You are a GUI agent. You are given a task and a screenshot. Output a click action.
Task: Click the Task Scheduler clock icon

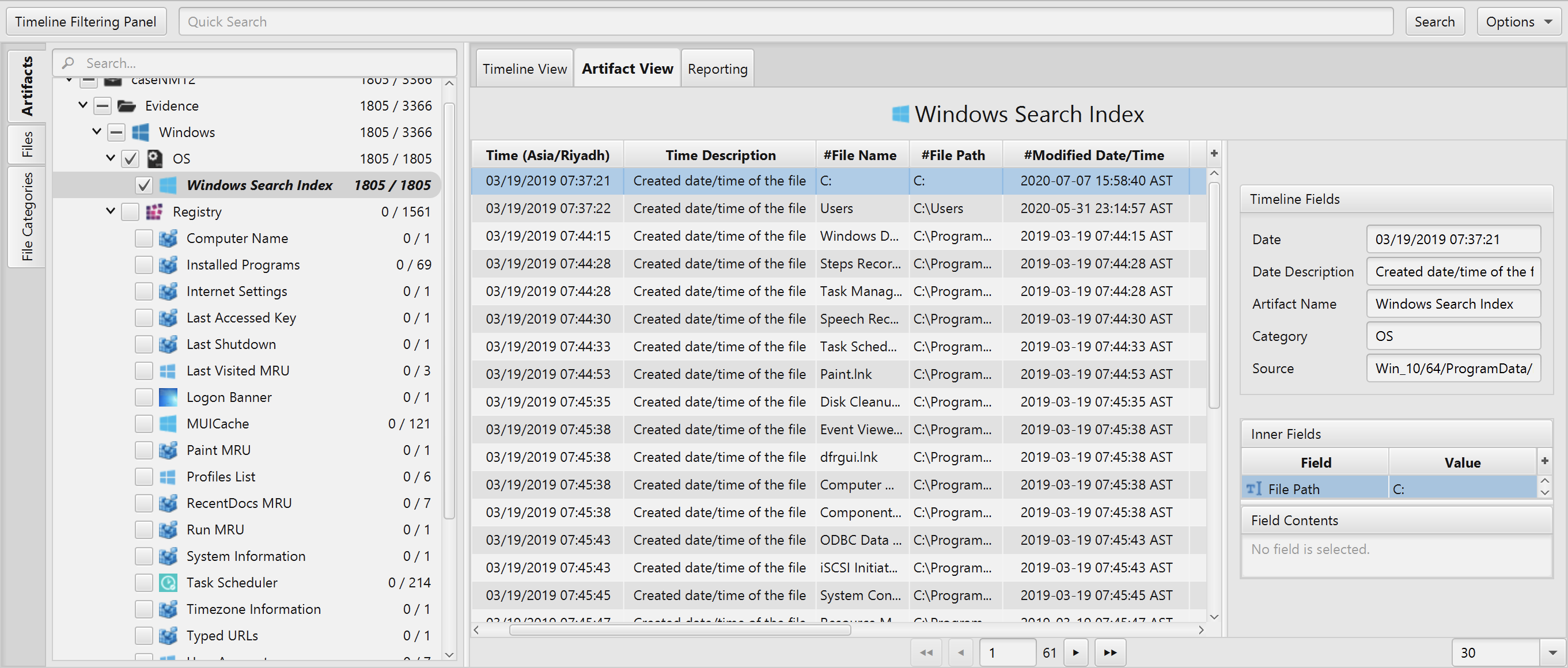(x=168, y=583)
